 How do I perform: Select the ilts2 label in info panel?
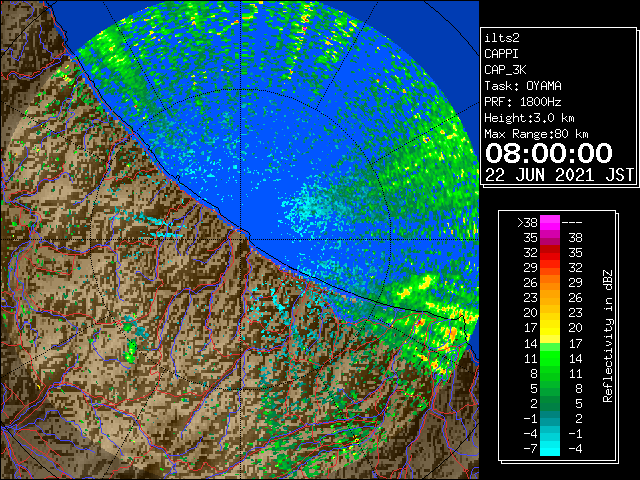coord(502,38)
